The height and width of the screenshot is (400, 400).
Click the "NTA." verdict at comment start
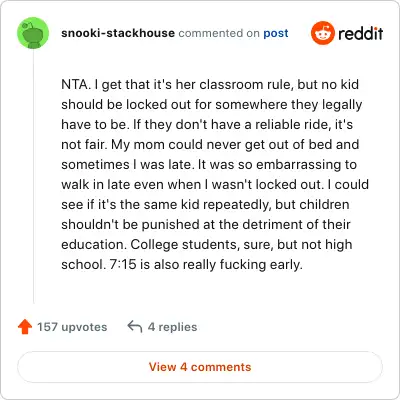(76, 84)
